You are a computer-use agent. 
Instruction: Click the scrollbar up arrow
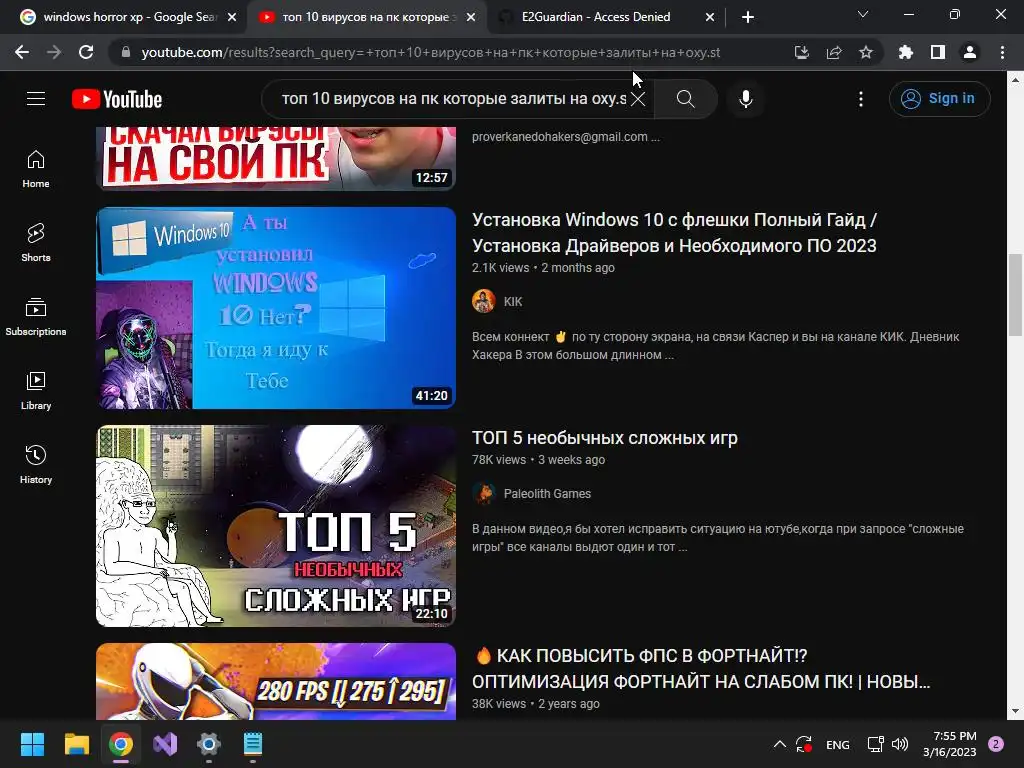point(1015,80)
